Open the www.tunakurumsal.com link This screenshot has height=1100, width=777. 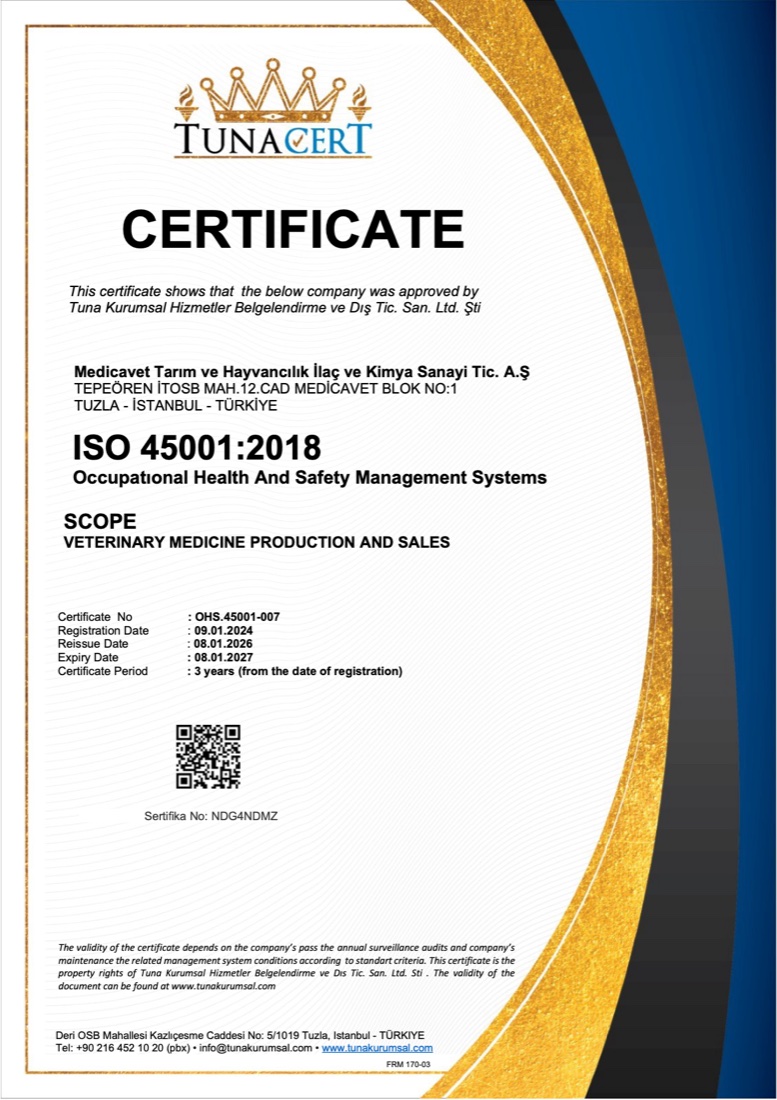[377, 1048]
